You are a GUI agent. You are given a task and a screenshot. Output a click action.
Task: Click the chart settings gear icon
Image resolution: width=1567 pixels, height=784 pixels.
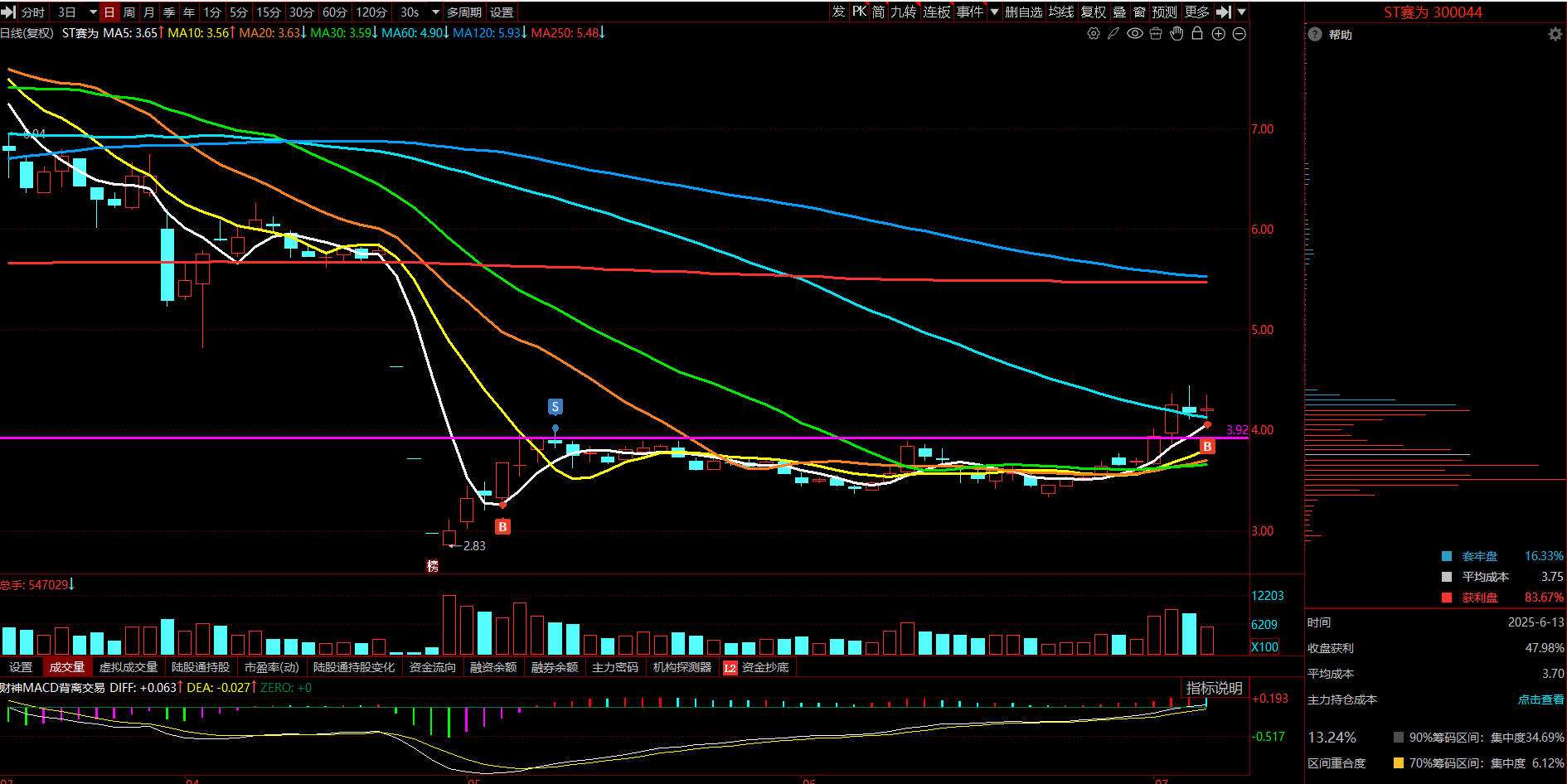(1094, 33)
